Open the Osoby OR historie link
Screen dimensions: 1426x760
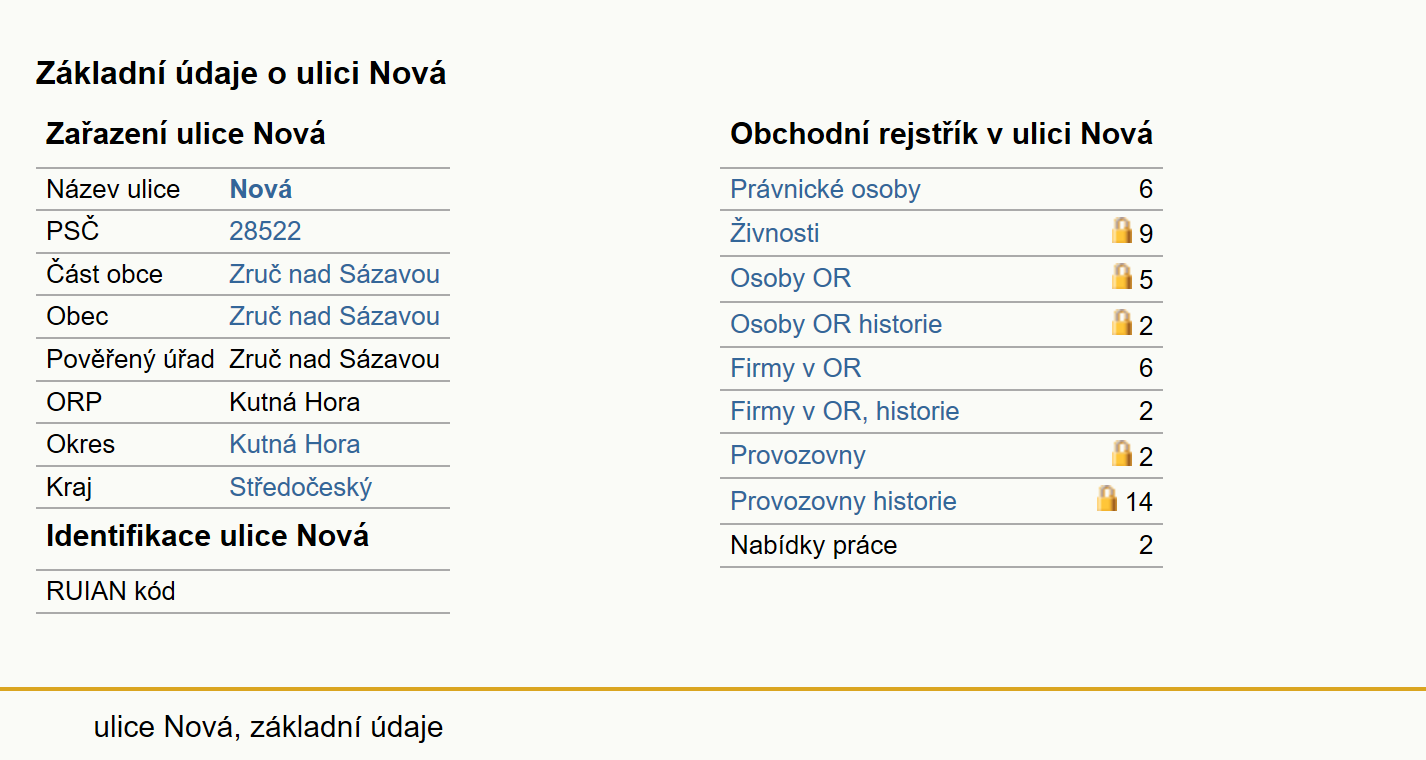836,324
